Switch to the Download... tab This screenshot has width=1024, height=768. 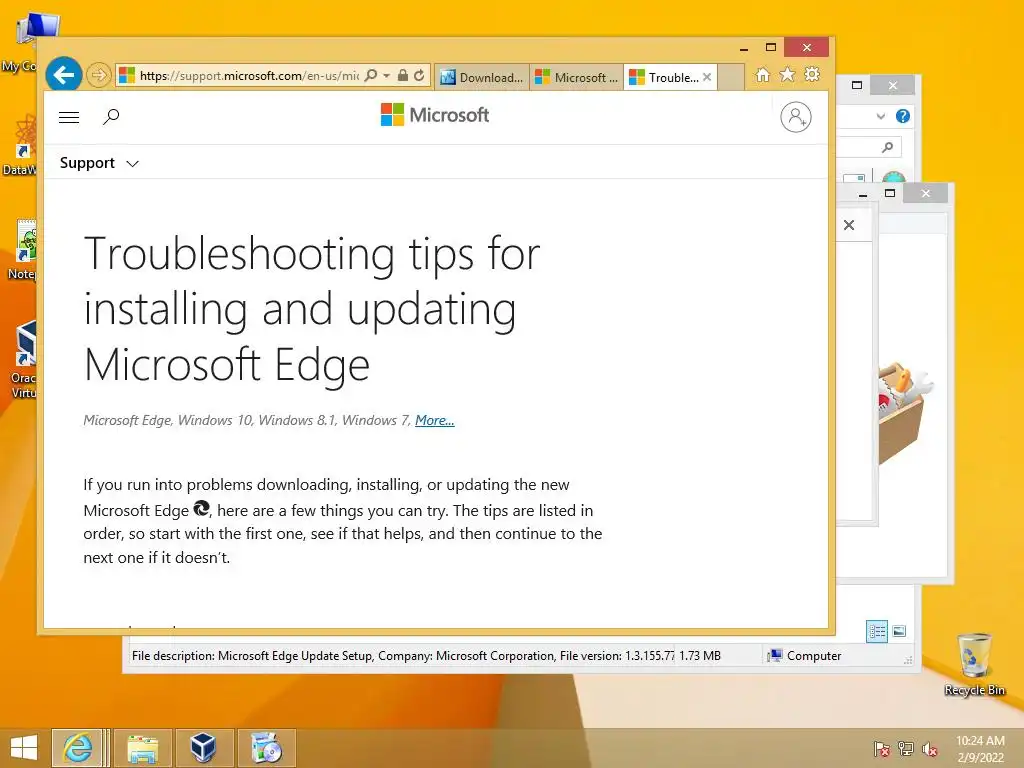[x=482, y=77]
